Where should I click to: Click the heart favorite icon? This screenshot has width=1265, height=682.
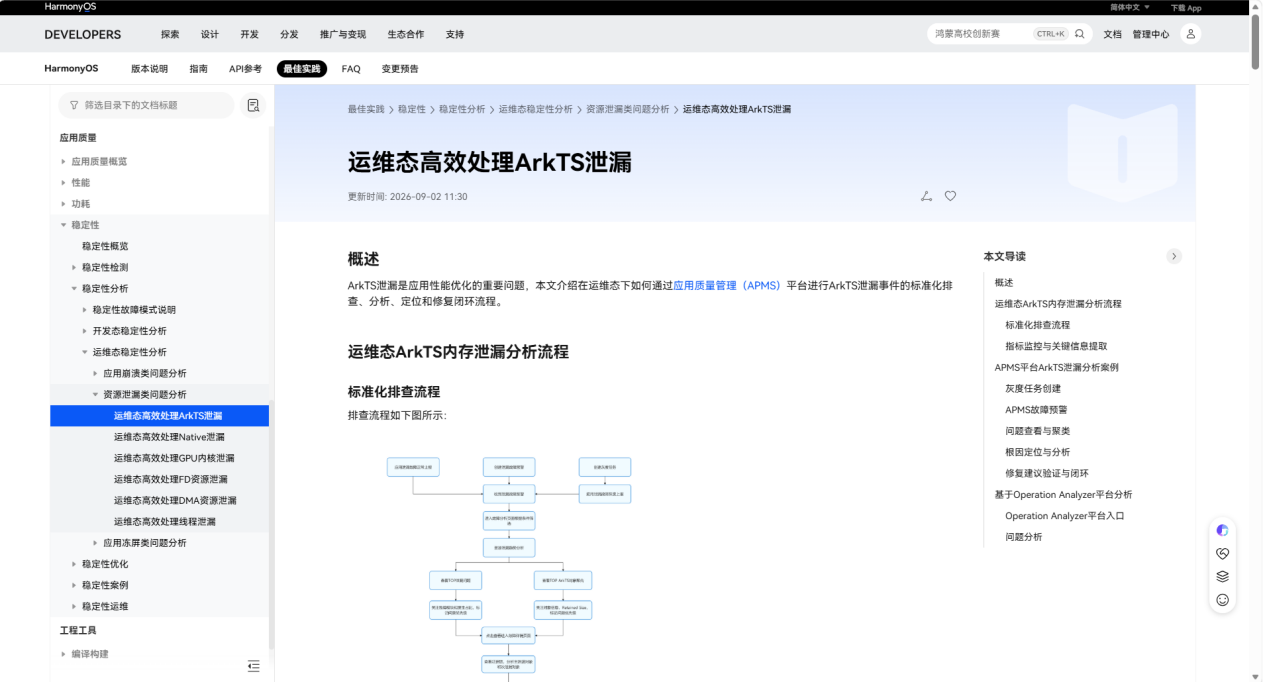950,196
